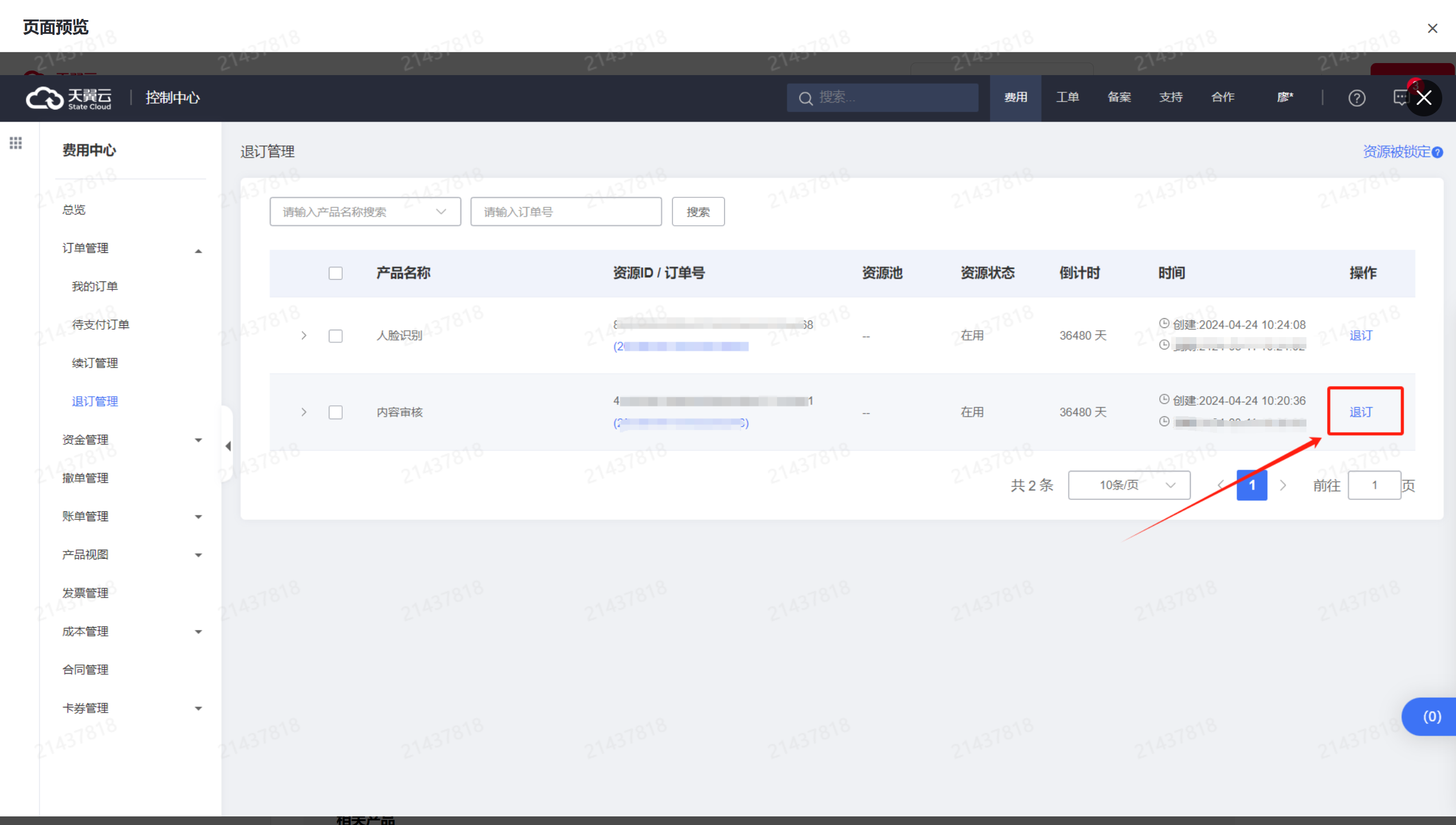This screenshot has width=1456, height=825.
Task: Select 撤单管理 in the sidebar
Action: pos(85,478)
